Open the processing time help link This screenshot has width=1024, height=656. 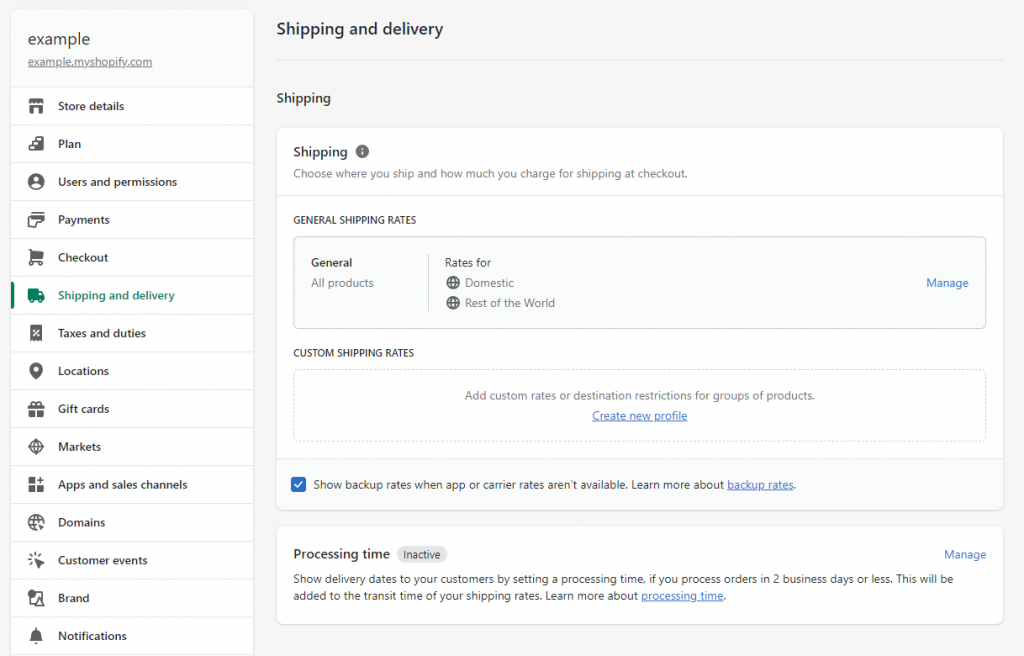[x=682, y=596]
